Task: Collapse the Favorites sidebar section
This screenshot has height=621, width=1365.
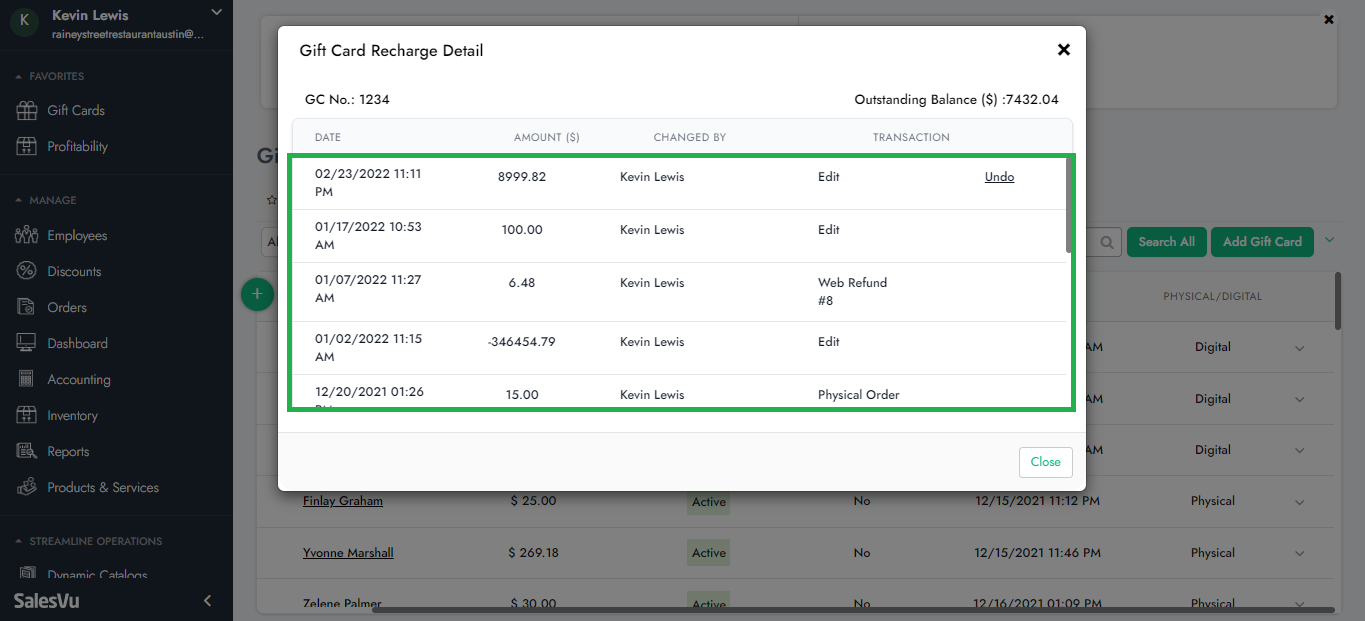Action: (18, 77)
